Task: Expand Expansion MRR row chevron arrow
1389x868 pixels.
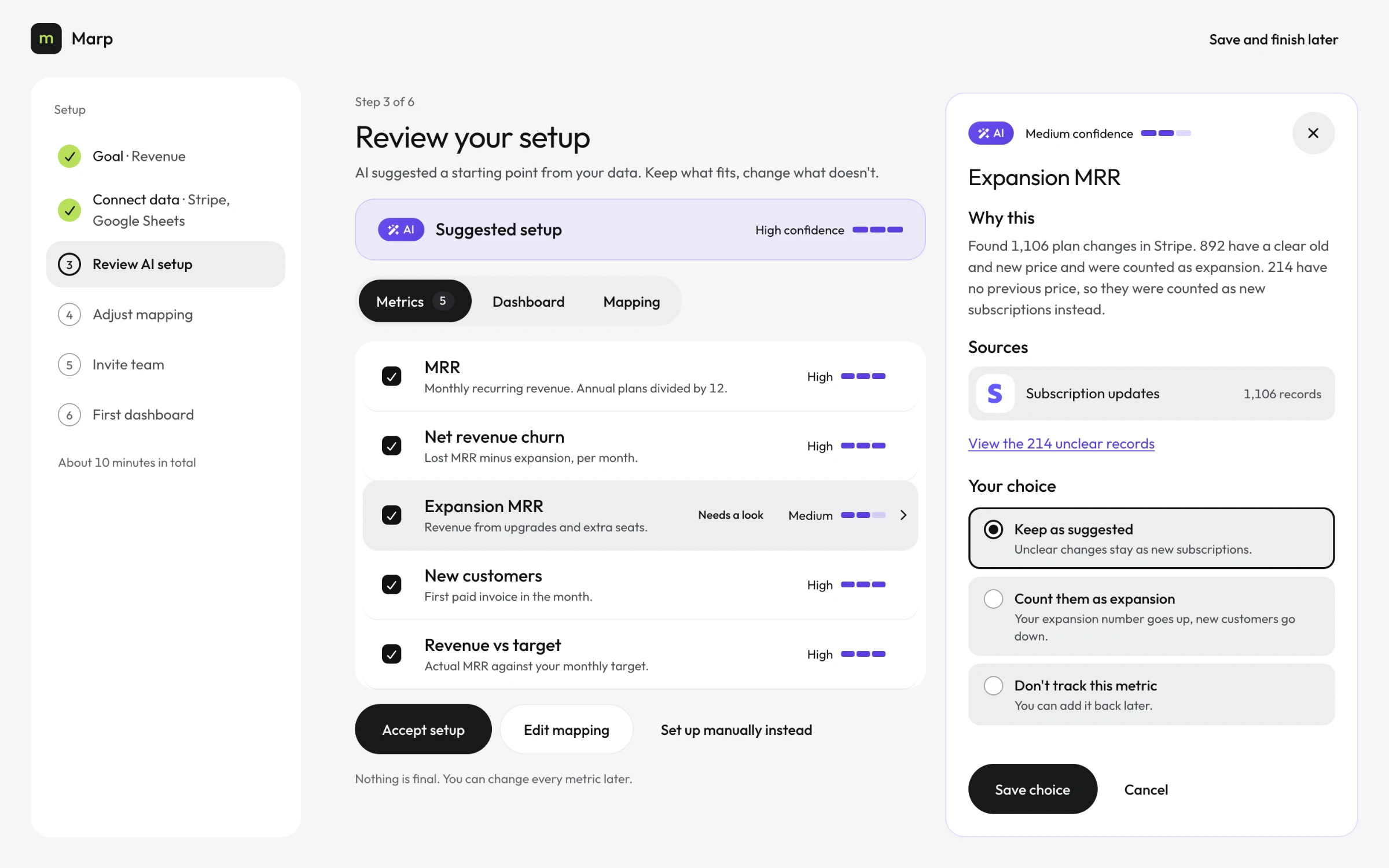Action: coord(903,515)
